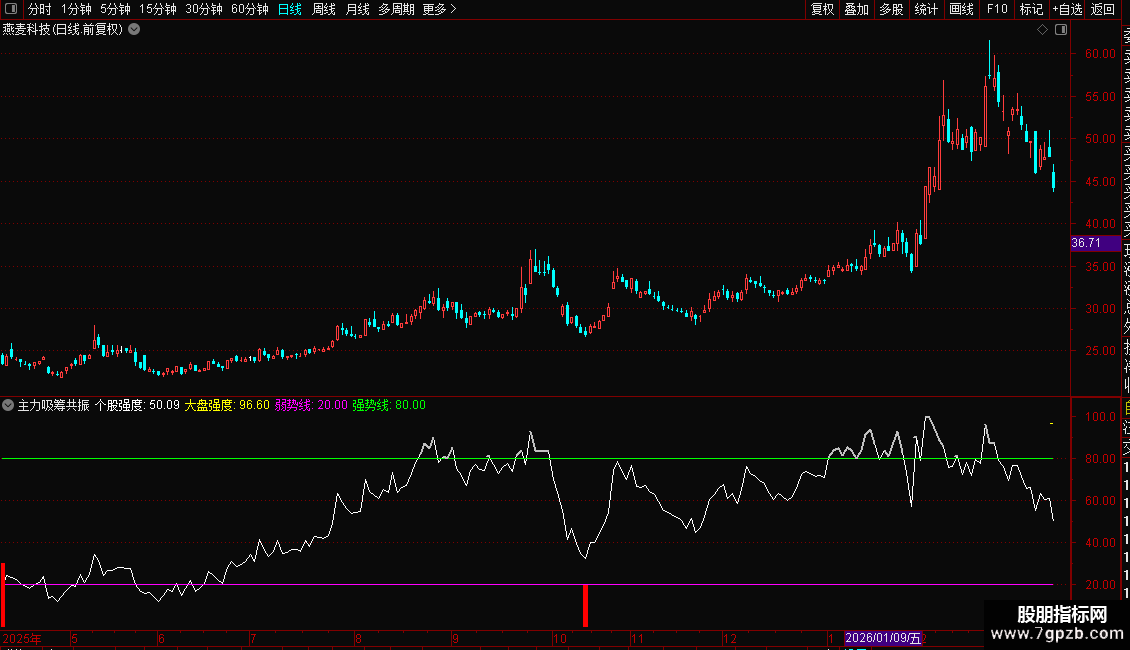Open the 统计 statistics button
The width and height of the screenshot is (1130, 650).
pos(926,9)
